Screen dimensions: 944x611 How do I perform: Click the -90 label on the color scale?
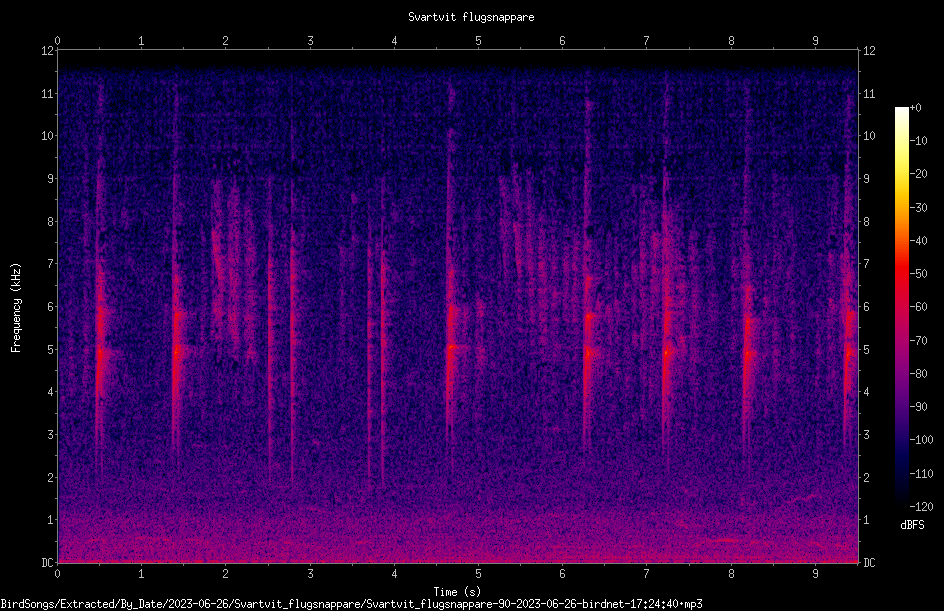918,407
